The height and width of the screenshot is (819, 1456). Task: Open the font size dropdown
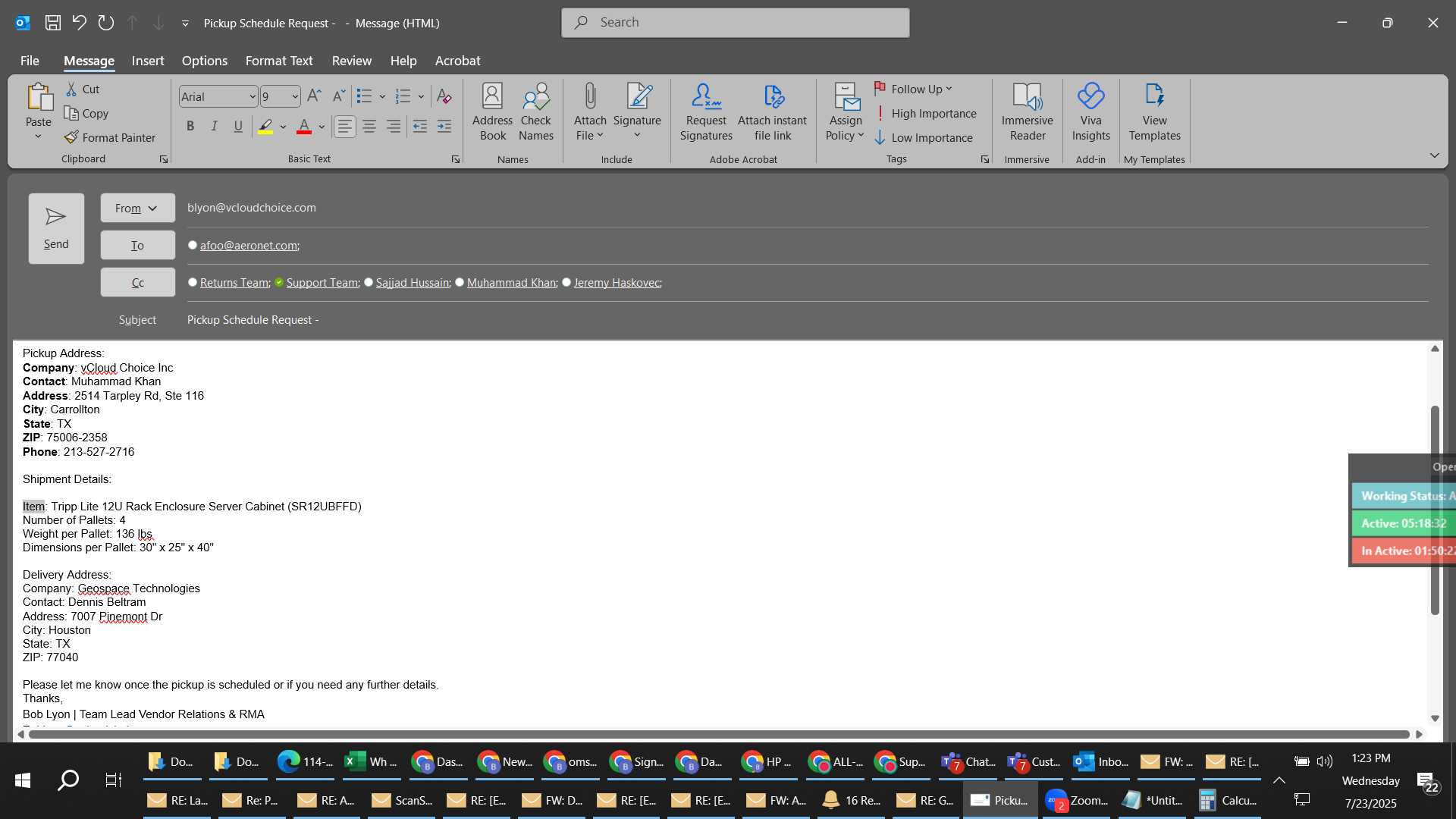point(295,96)
